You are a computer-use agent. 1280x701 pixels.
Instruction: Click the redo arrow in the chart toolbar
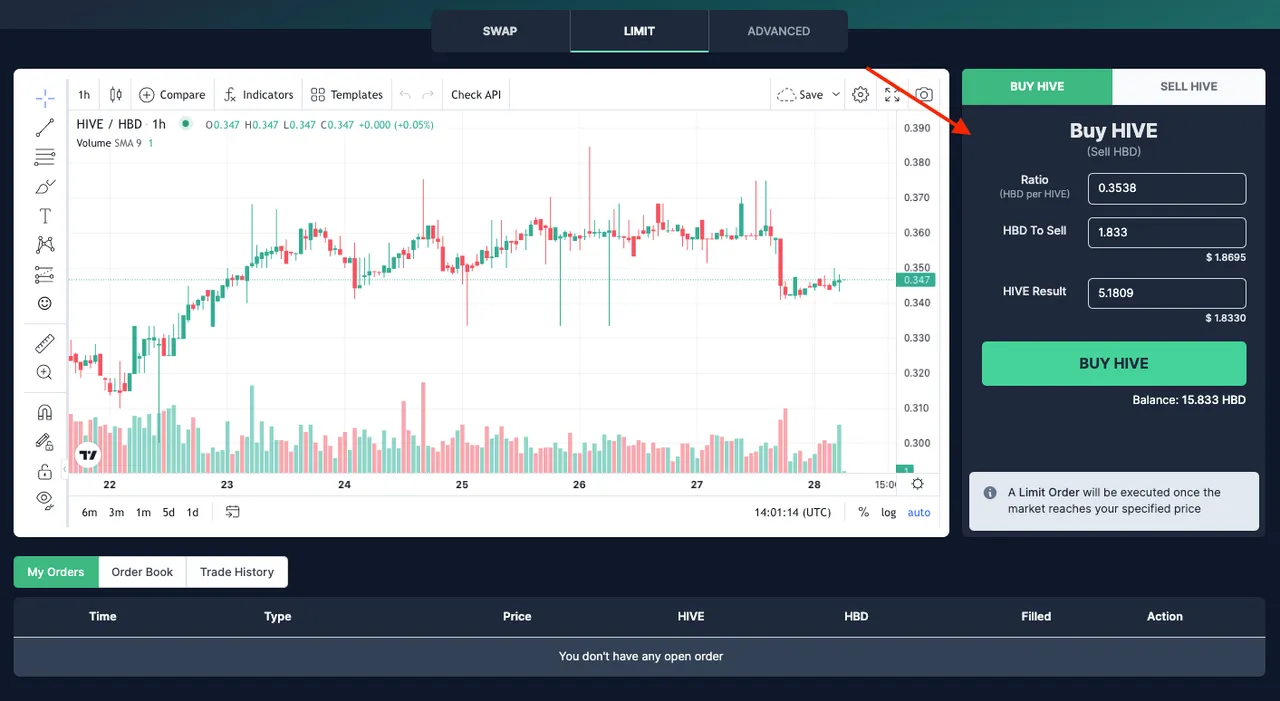pos(428,95)
